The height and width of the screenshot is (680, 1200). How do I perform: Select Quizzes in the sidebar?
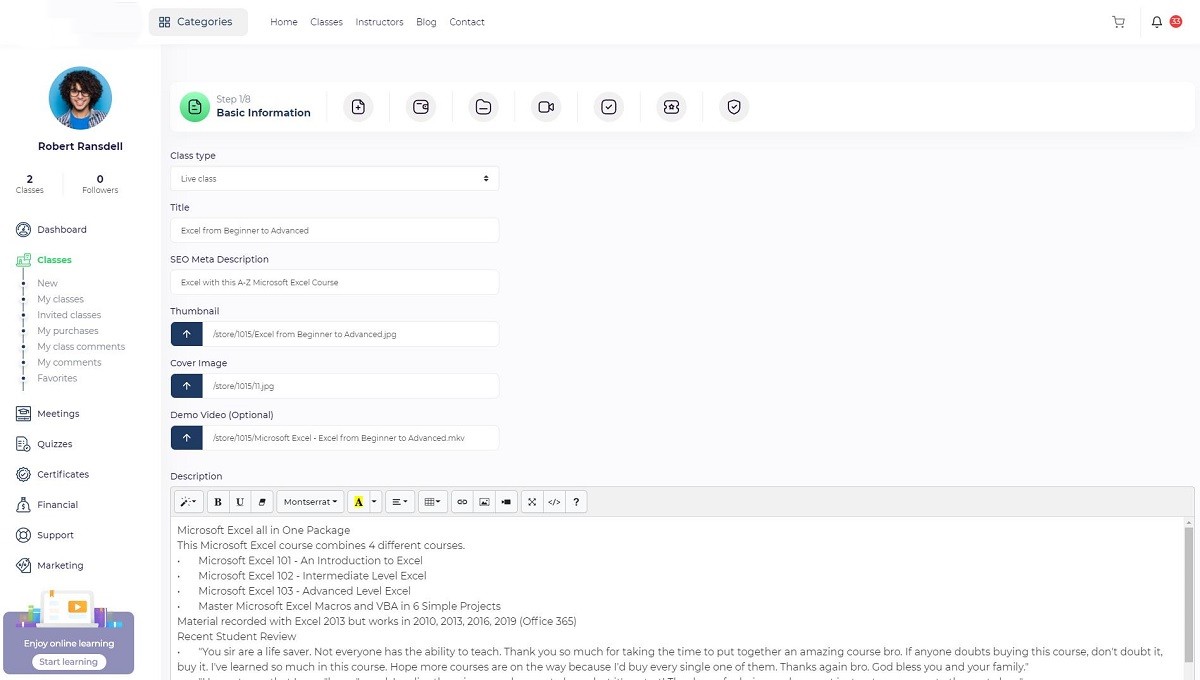[54, 444]
